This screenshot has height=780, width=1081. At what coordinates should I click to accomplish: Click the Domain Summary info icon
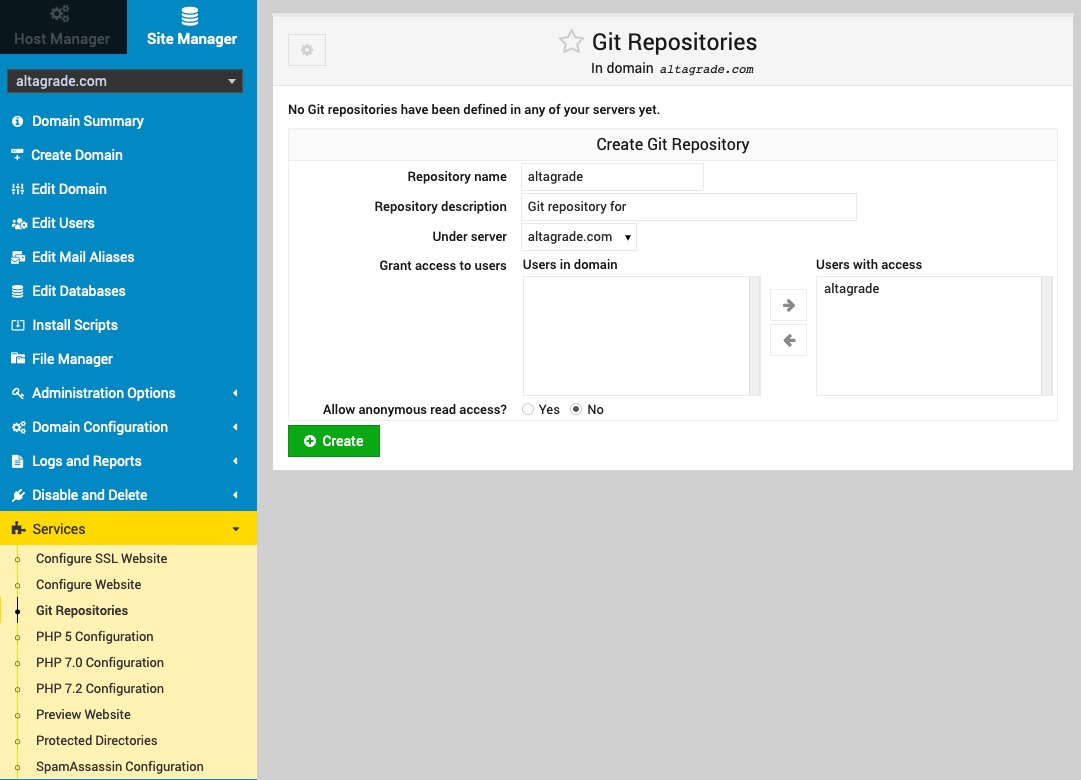18,121
